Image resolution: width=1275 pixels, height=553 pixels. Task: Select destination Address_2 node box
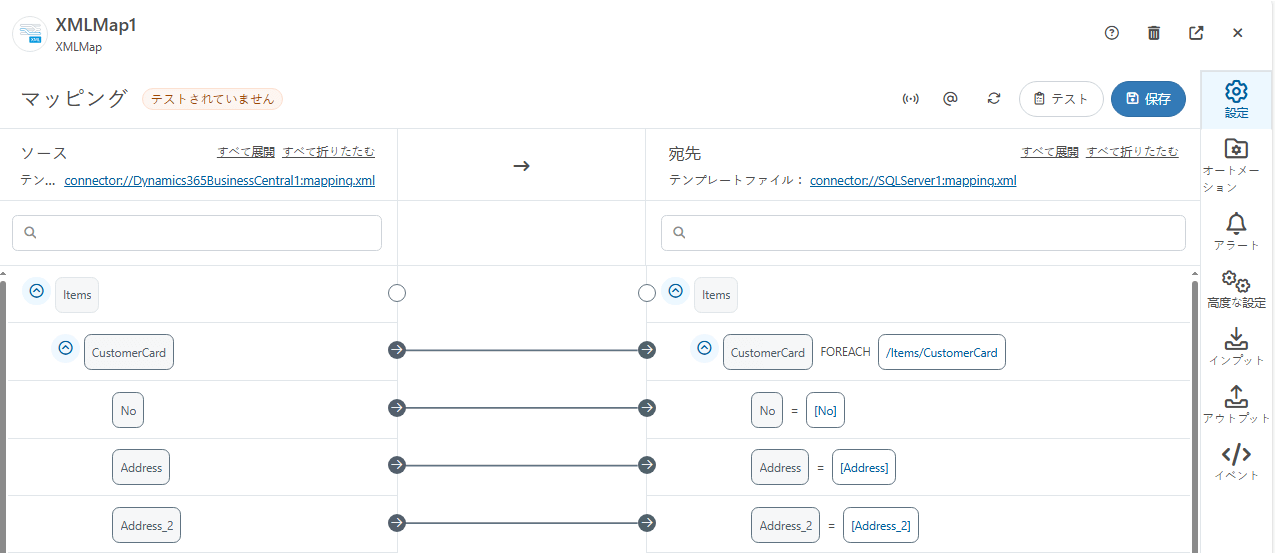point(786,525)
